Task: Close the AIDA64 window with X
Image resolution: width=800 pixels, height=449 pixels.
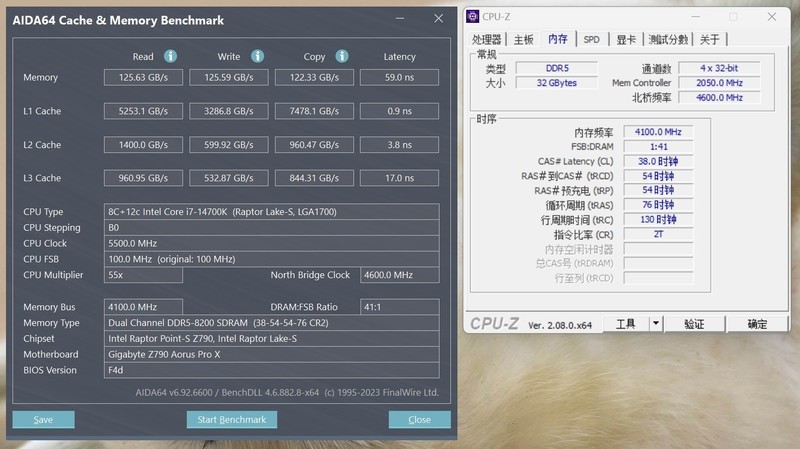Action: (438, 18)
